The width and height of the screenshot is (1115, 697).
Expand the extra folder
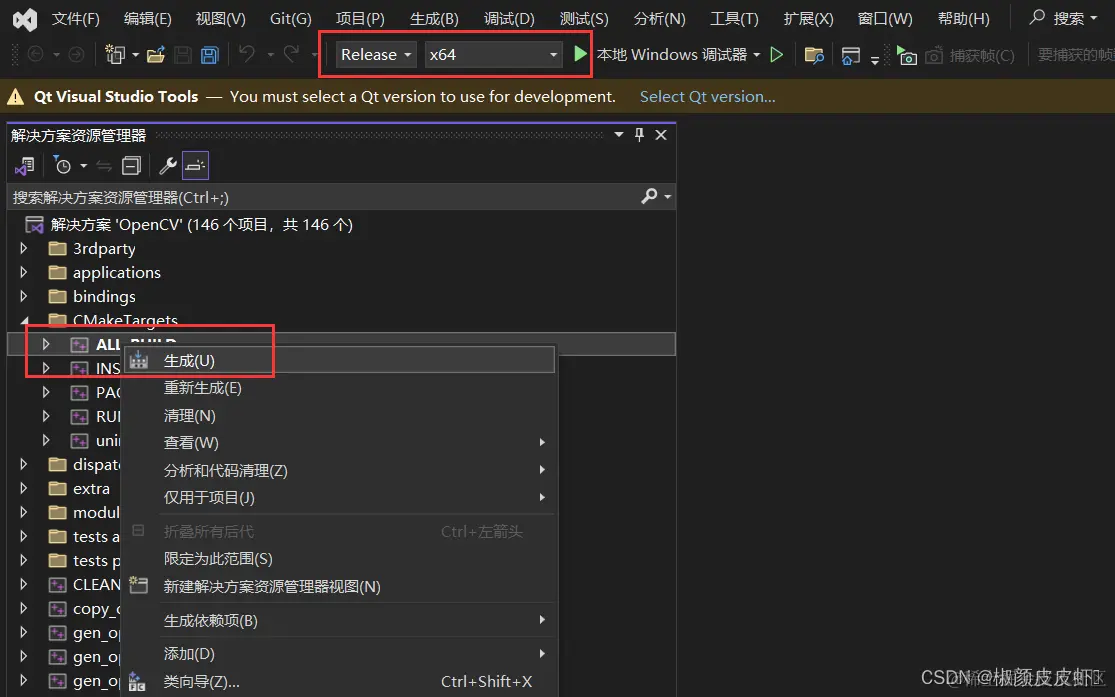tap(23, 489)
